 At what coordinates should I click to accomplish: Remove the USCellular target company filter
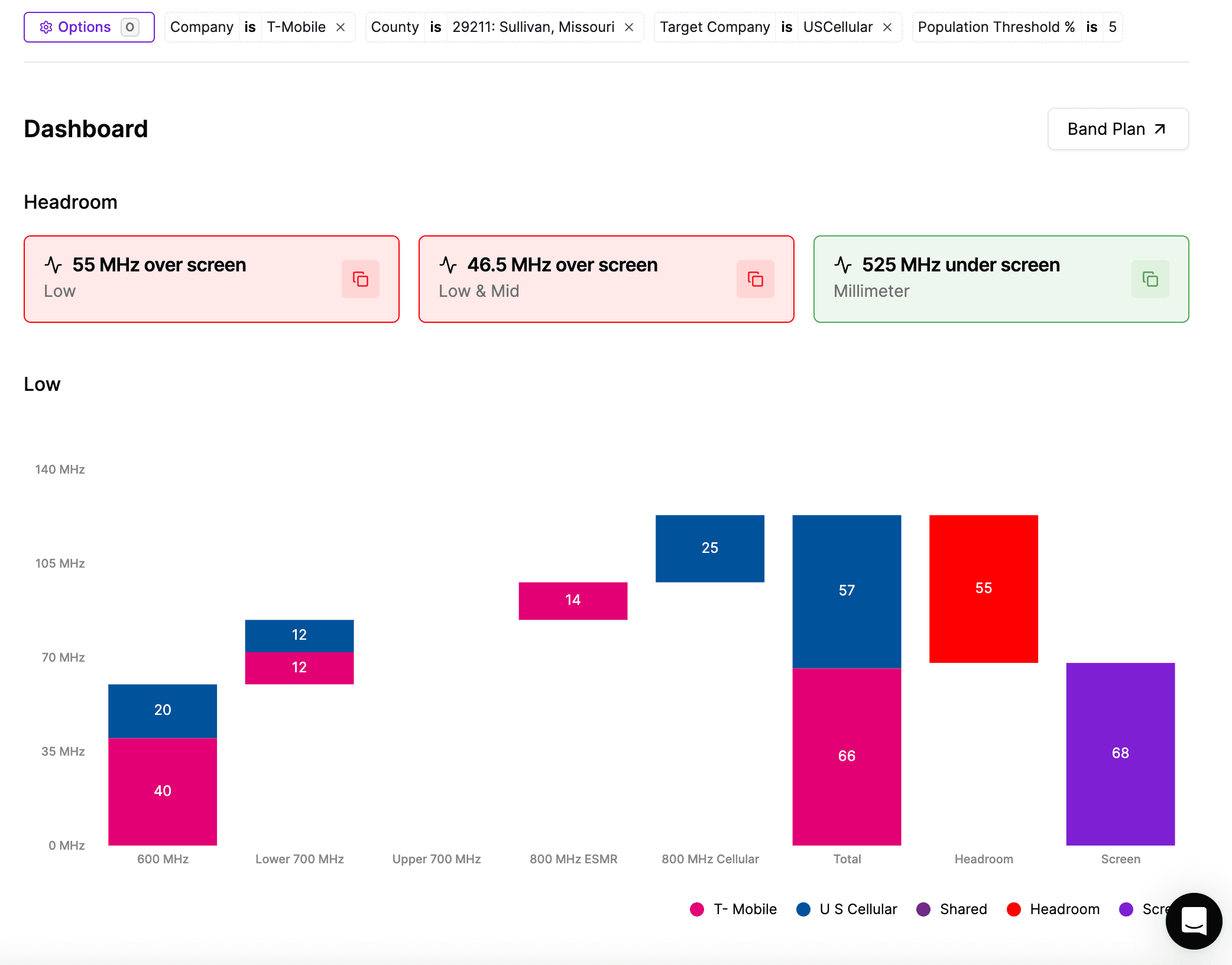pyautogui.click(x=887, y=27)
